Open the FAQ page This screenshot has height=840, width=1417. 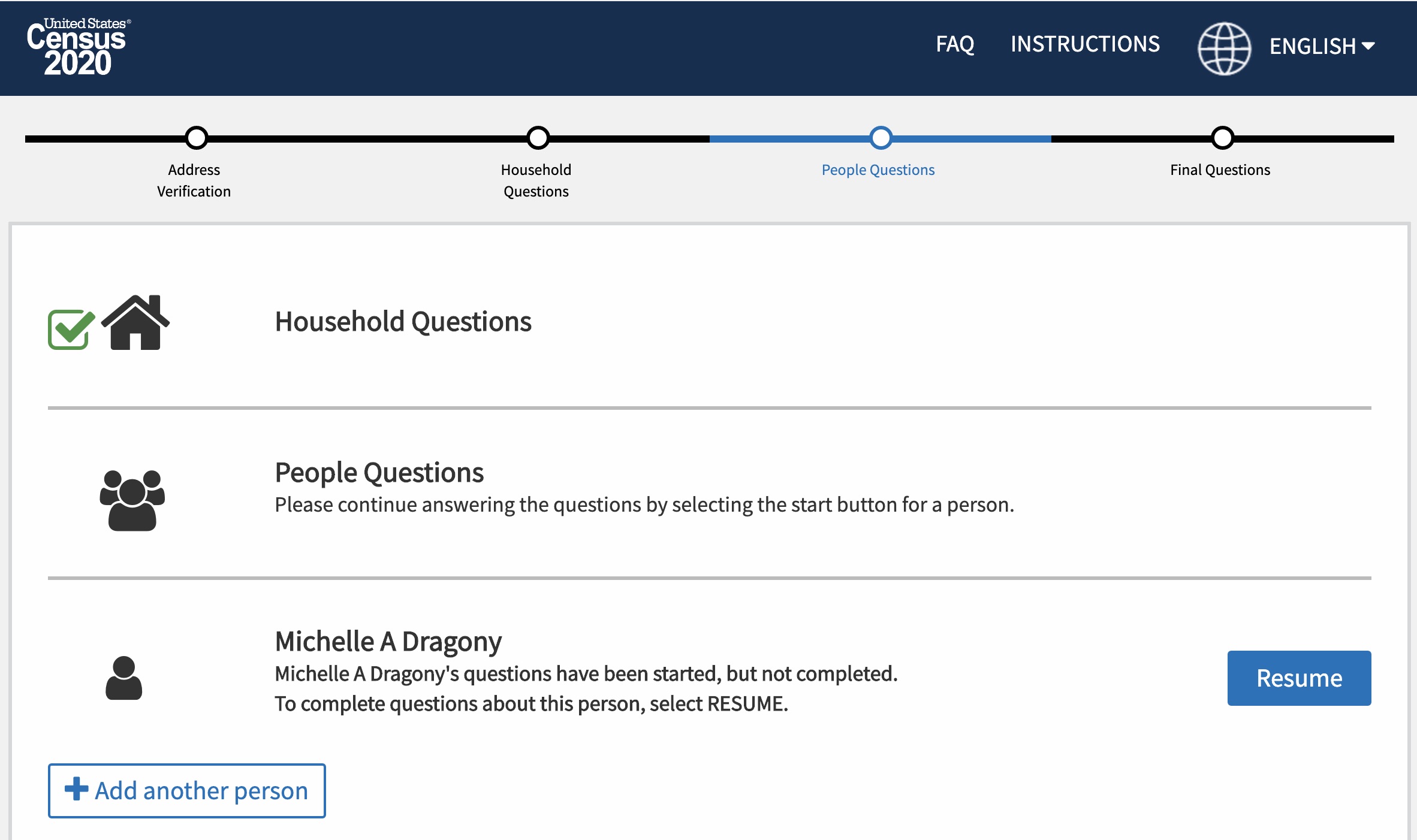coord(955,44)
